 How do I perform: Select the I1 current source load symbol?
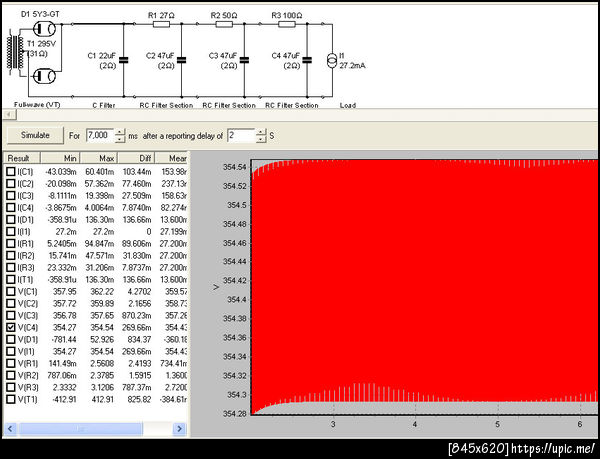[332, 61]
